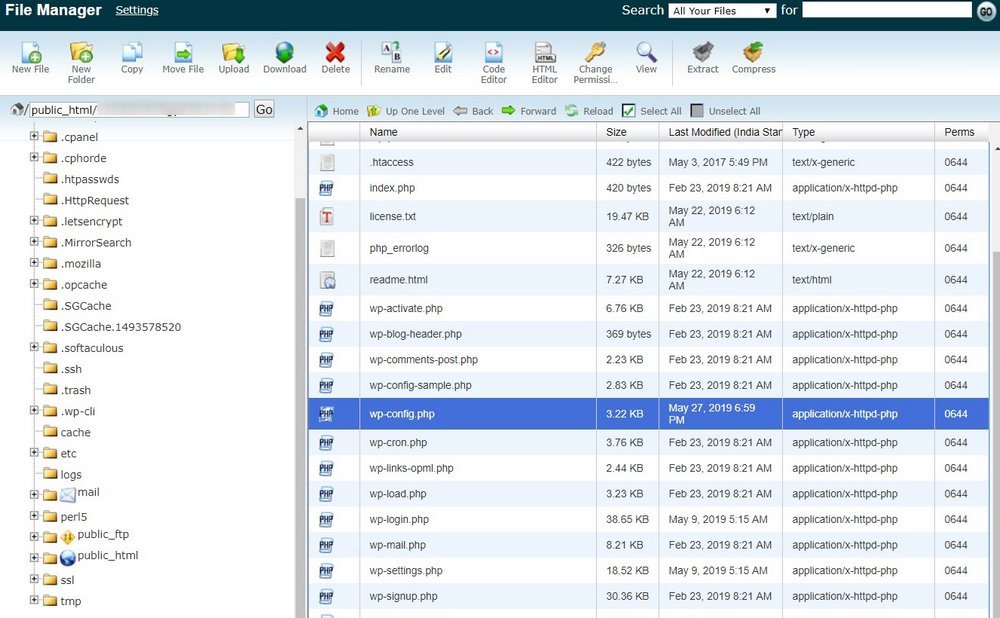The height and width of the screenshot is (618, 1000).
Task: Expand the .cphorde folder
Action: click(x=34, y=157)
